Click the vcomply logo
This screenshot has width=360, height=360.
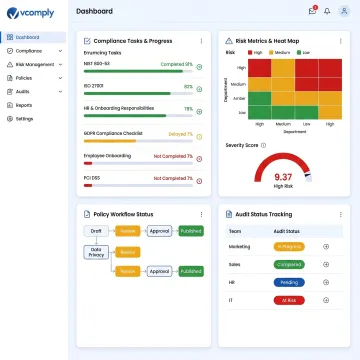click(x=30, y=13)
